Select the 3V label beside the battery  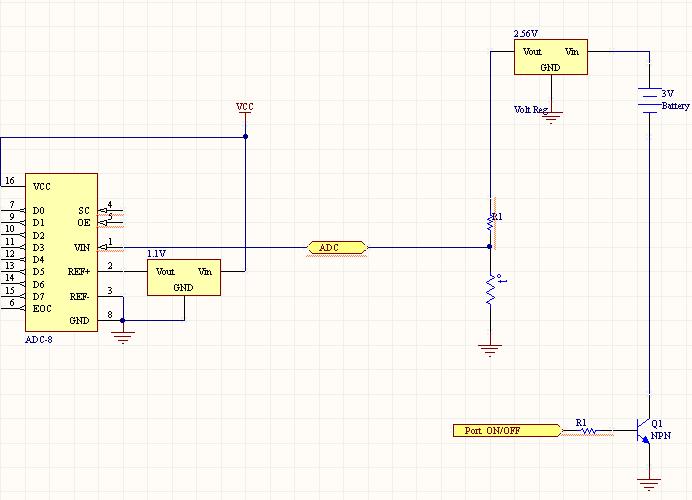tap(667, 93)
